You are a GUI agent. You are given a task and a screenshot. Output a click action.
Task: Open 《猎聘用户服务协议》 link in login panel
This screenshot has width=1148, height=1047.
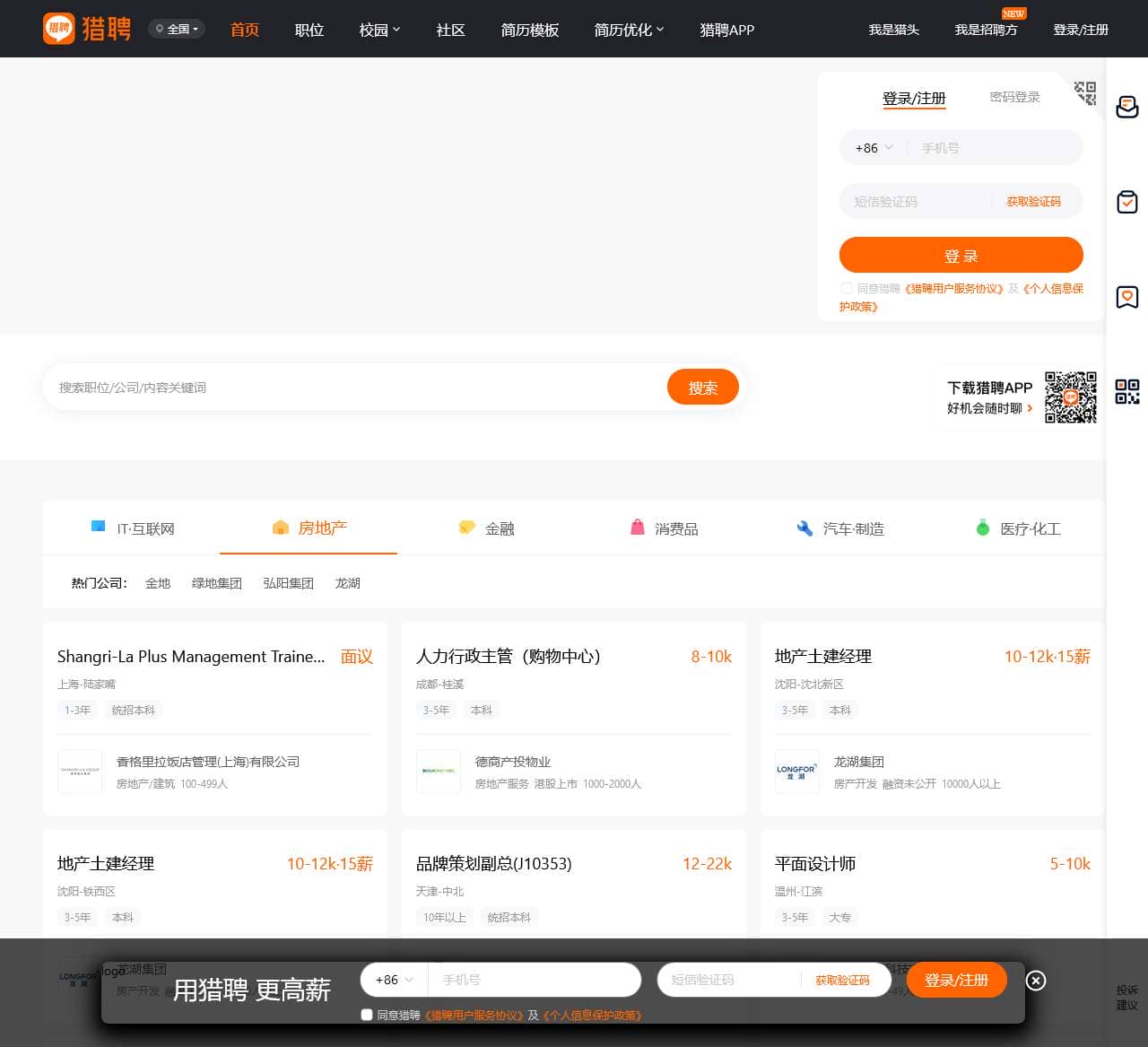(953, 289)
